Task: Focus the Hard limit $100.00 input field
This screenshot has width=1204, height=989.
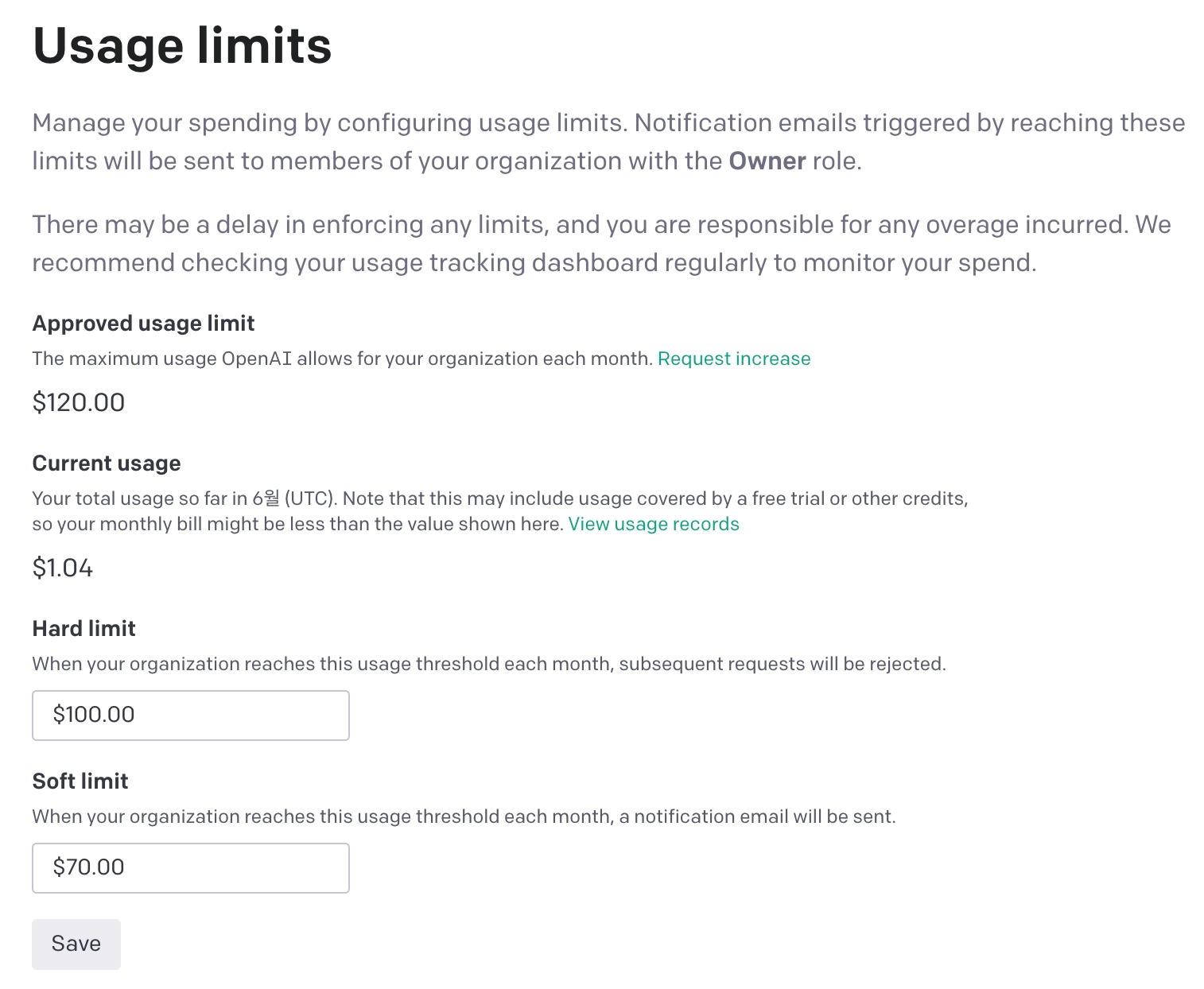Action: [x=190, y=715]
